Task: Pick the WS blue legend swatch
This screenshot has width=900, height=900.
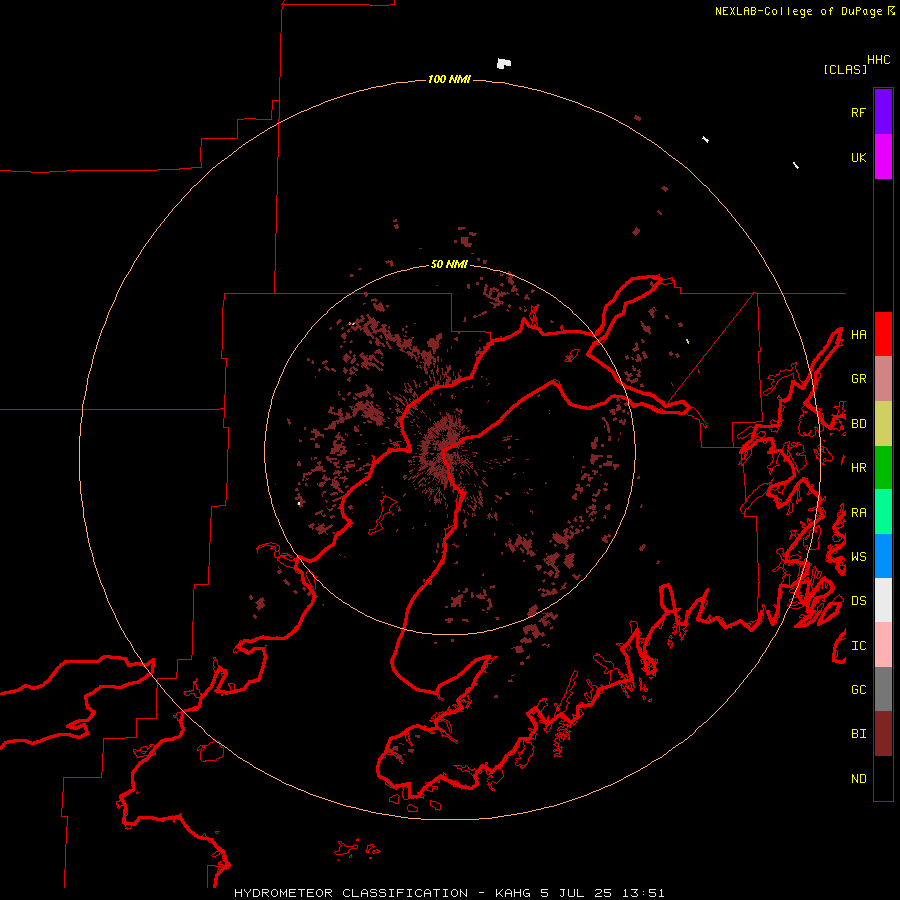Action: pyautogui.click(x=883, y=556)
